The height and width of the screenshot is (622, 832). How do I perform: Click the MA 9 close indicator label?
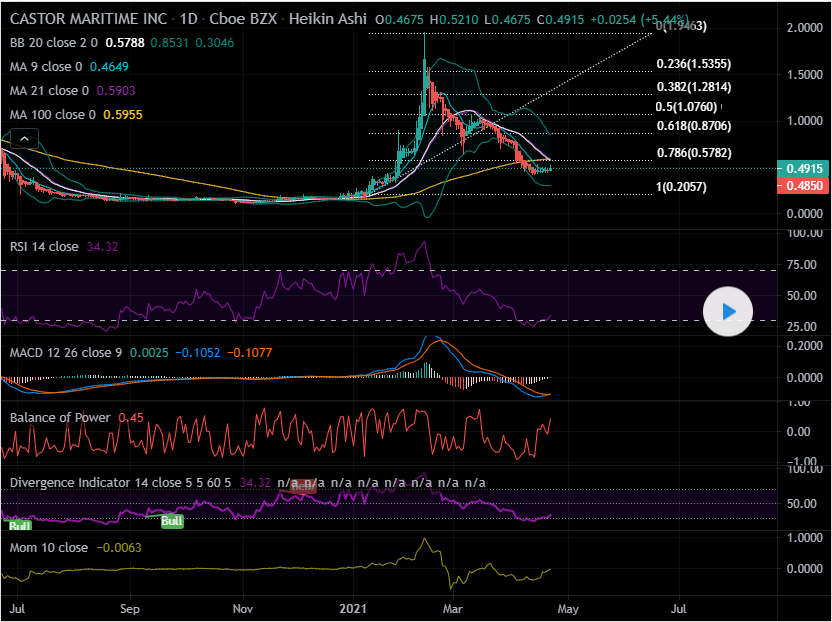[47, 67]
